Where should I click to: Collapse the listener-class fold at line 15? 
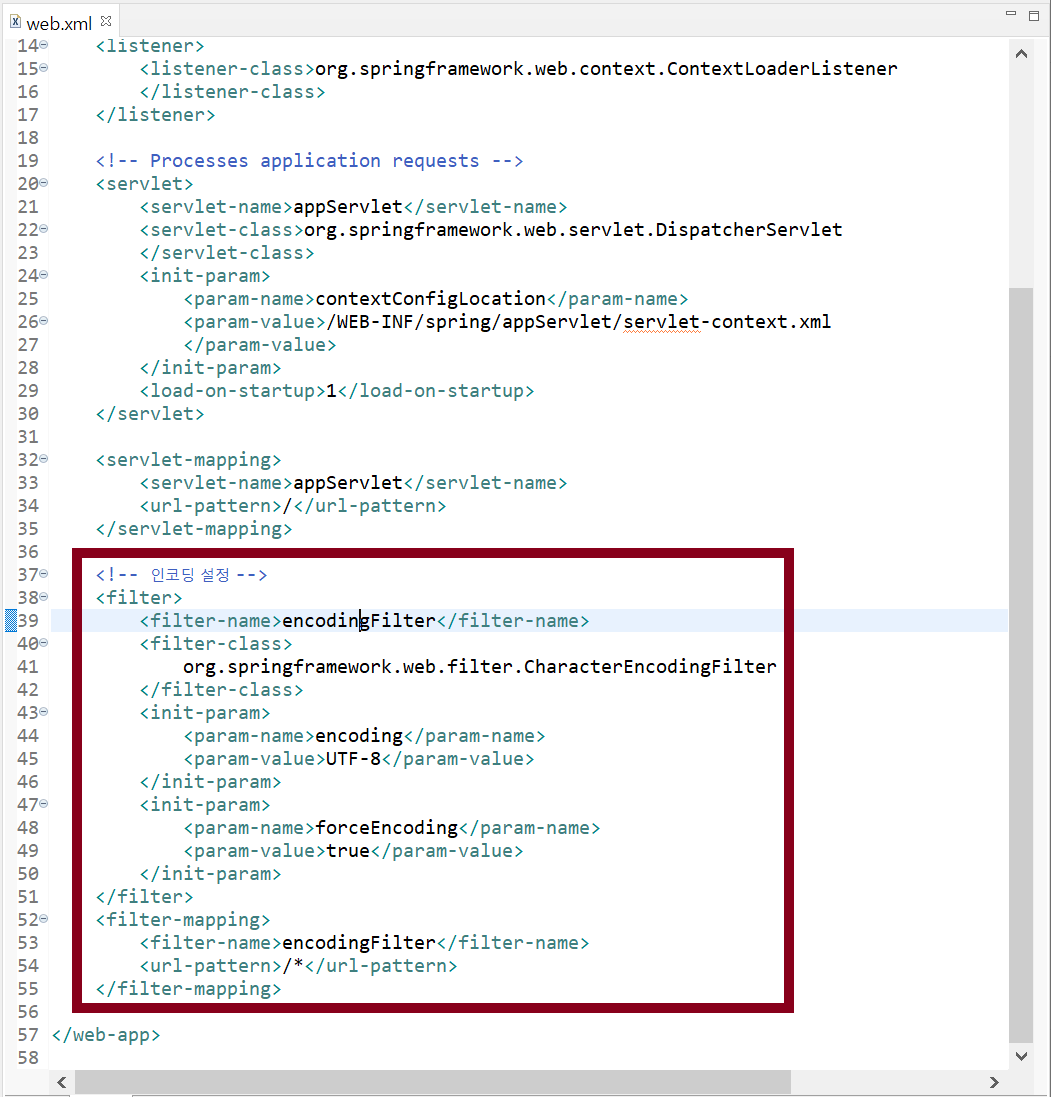(43, 68)
